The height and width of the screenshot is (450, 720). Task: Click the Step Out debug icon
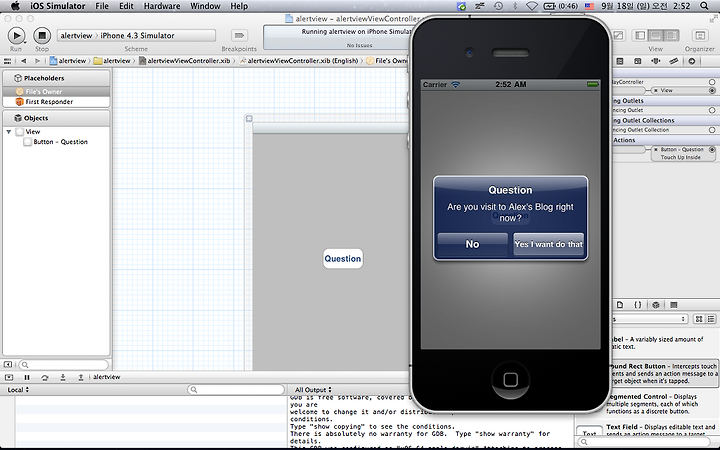[81, 377]
